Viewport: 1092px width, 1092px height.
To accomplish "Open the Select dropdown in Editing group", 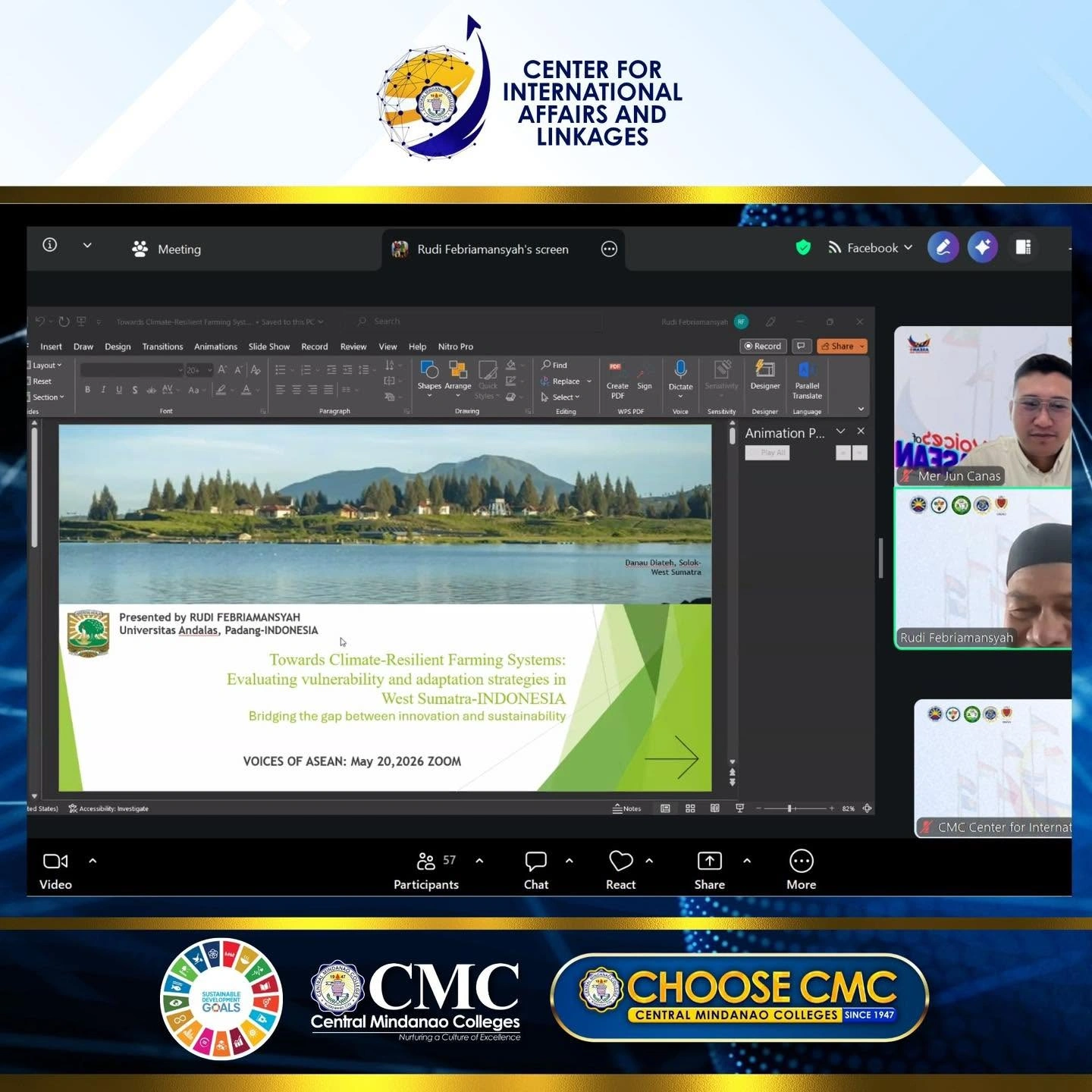I will [x=560, y=397].
